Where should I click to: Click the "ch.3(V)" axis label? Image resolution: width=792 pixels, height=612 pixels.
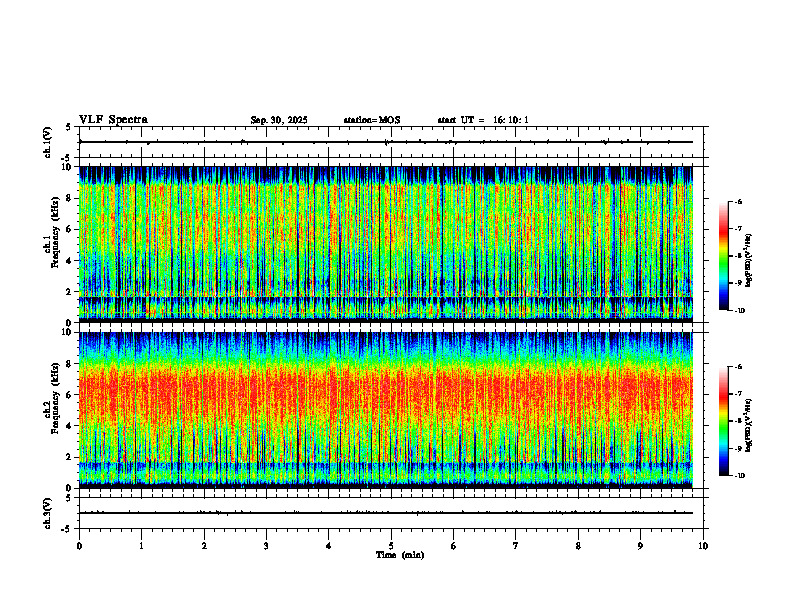[x=48, y=513]
